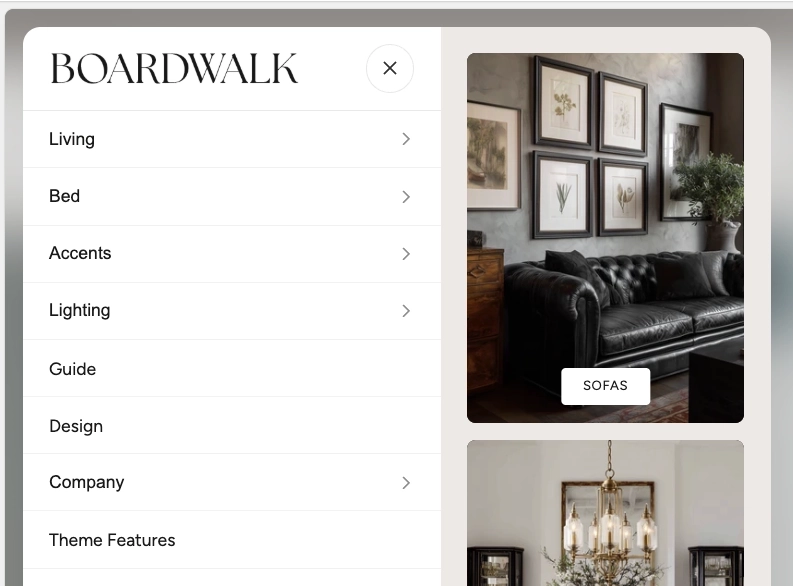This screenshot has width=793, height=586.
Task: Expand the Bed submenu arrow
Action: [x=406, y=197]
